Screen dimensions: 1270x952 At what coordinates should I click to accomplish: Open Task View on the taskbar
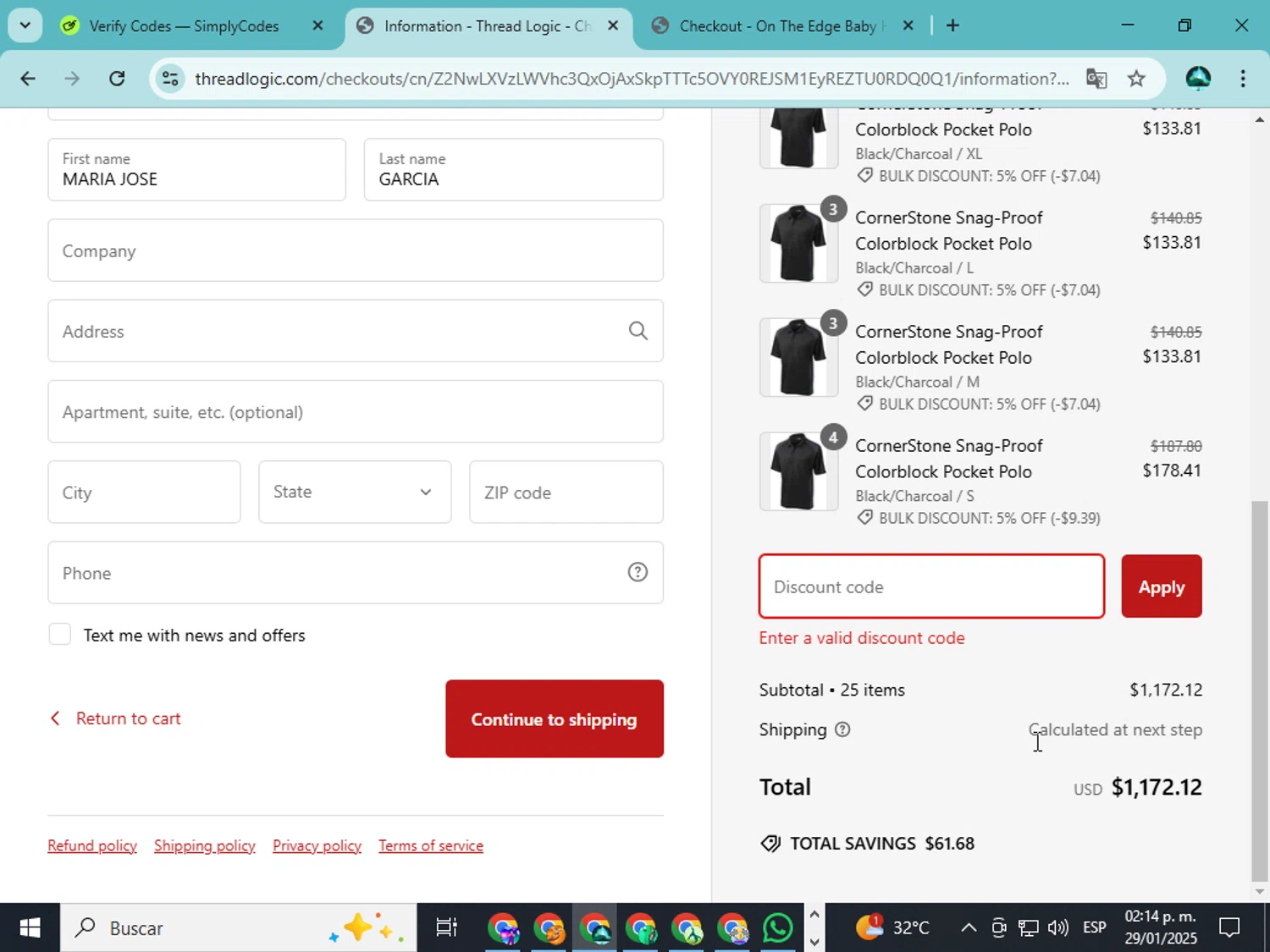(x=446, y=928)
